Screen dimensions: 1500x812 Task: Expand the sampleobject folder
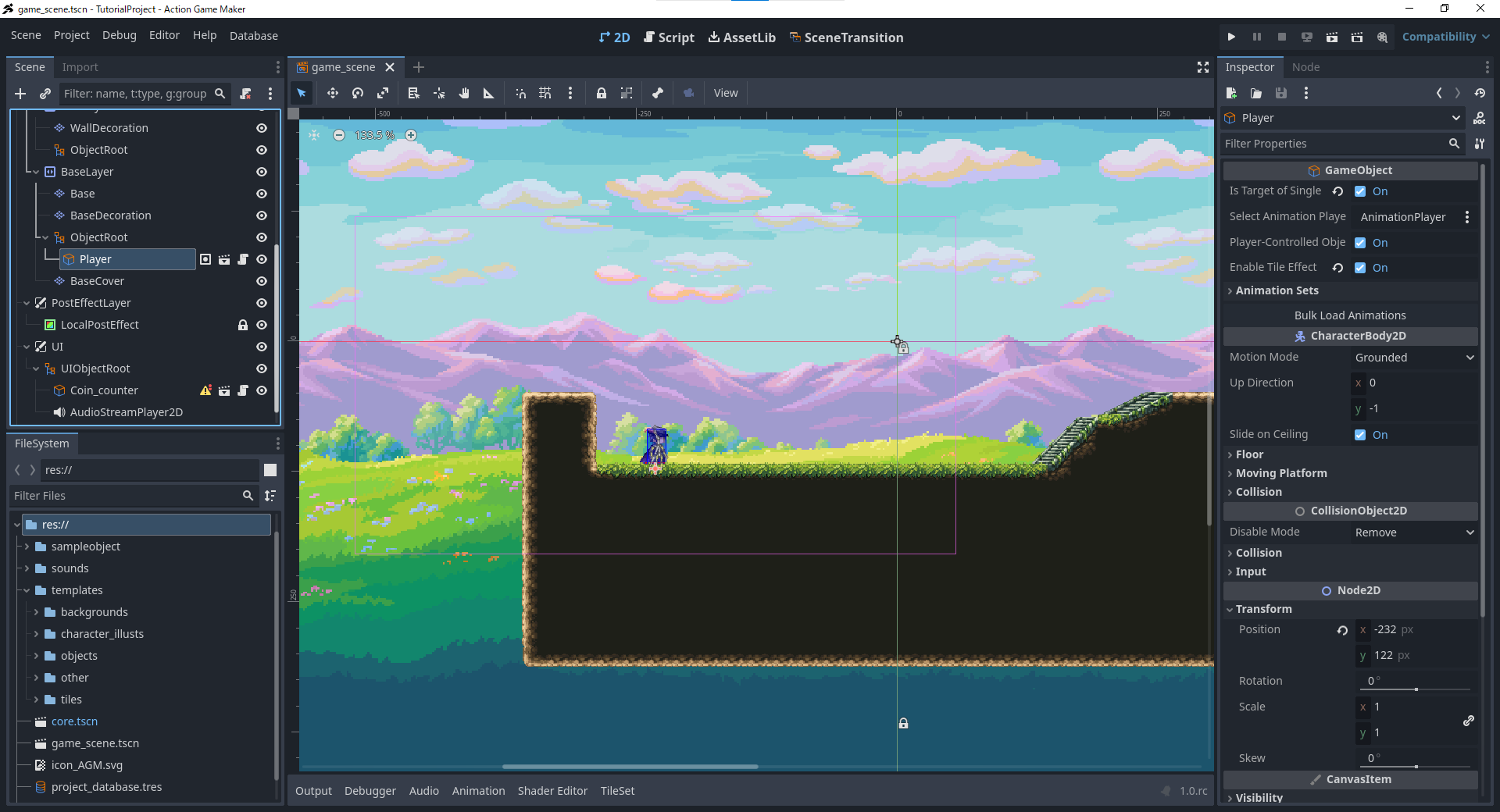tap(27, 547)
